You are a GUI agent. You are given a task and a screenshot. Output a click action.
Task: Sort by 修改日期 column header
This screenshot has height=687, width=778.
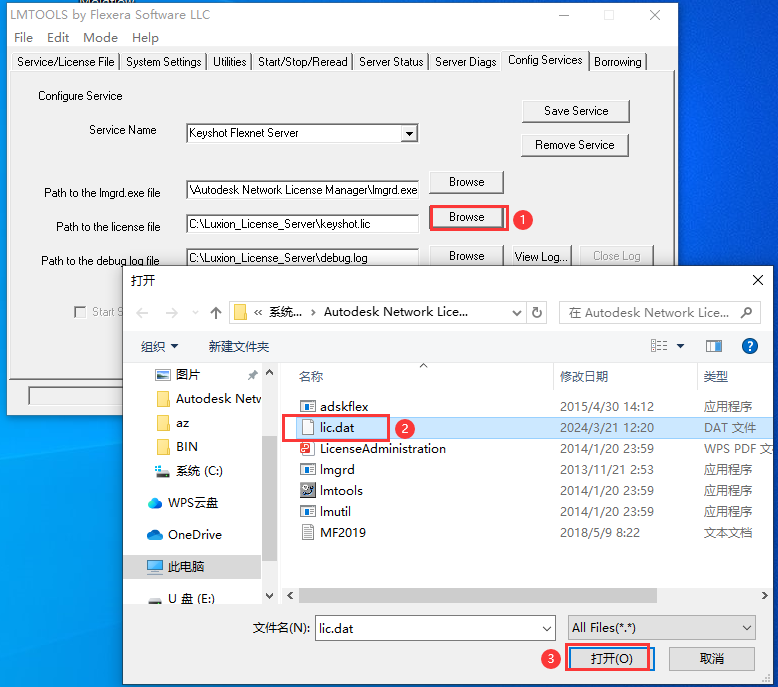[x=584, y=376]
